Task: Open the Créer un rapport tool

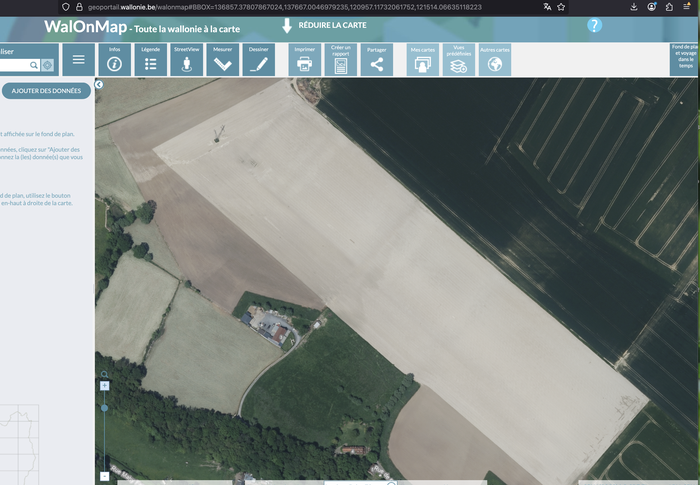Action: click(x=341, y=60)
